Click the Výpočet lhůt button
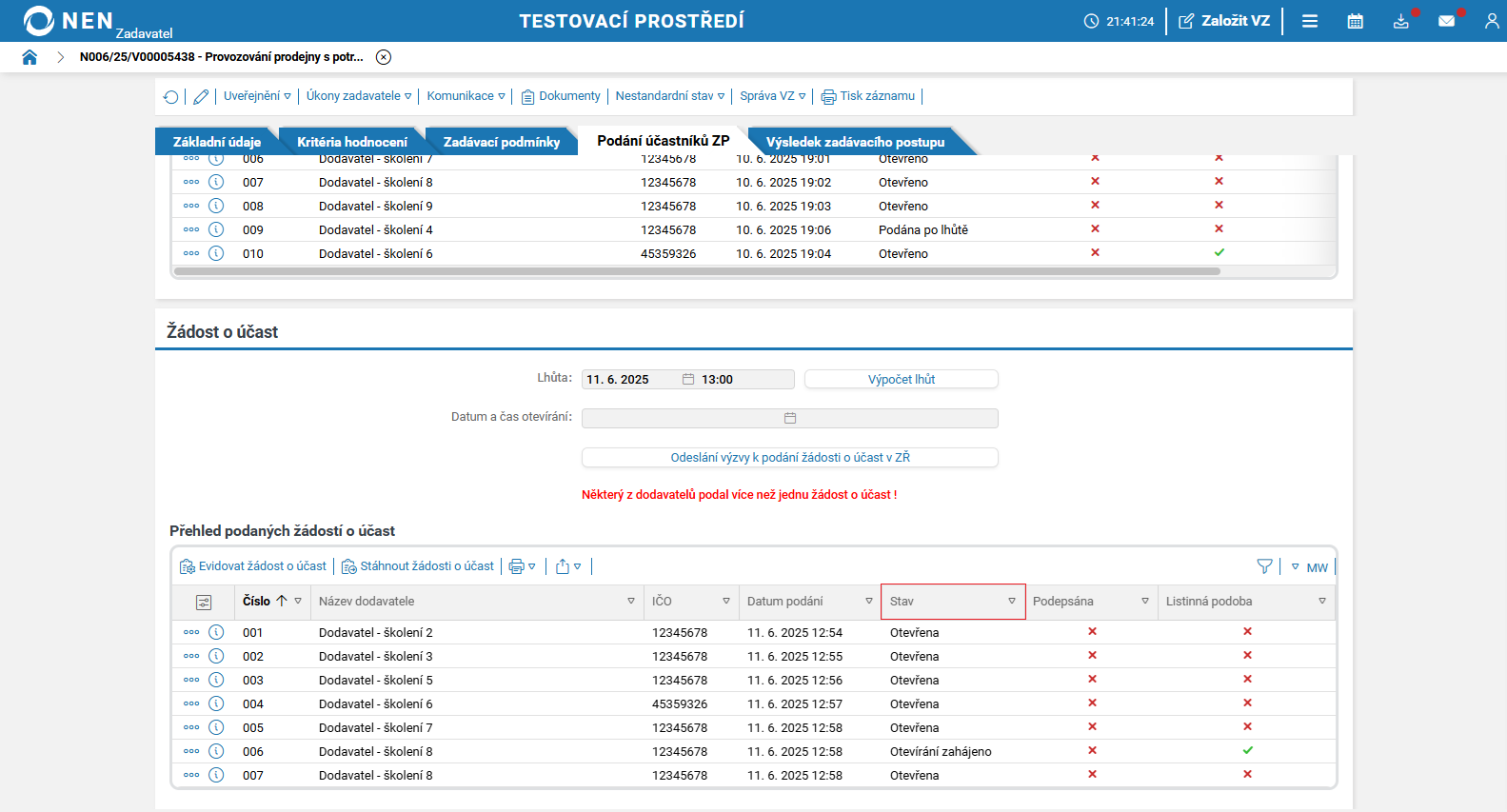 (x=902, y=379)
